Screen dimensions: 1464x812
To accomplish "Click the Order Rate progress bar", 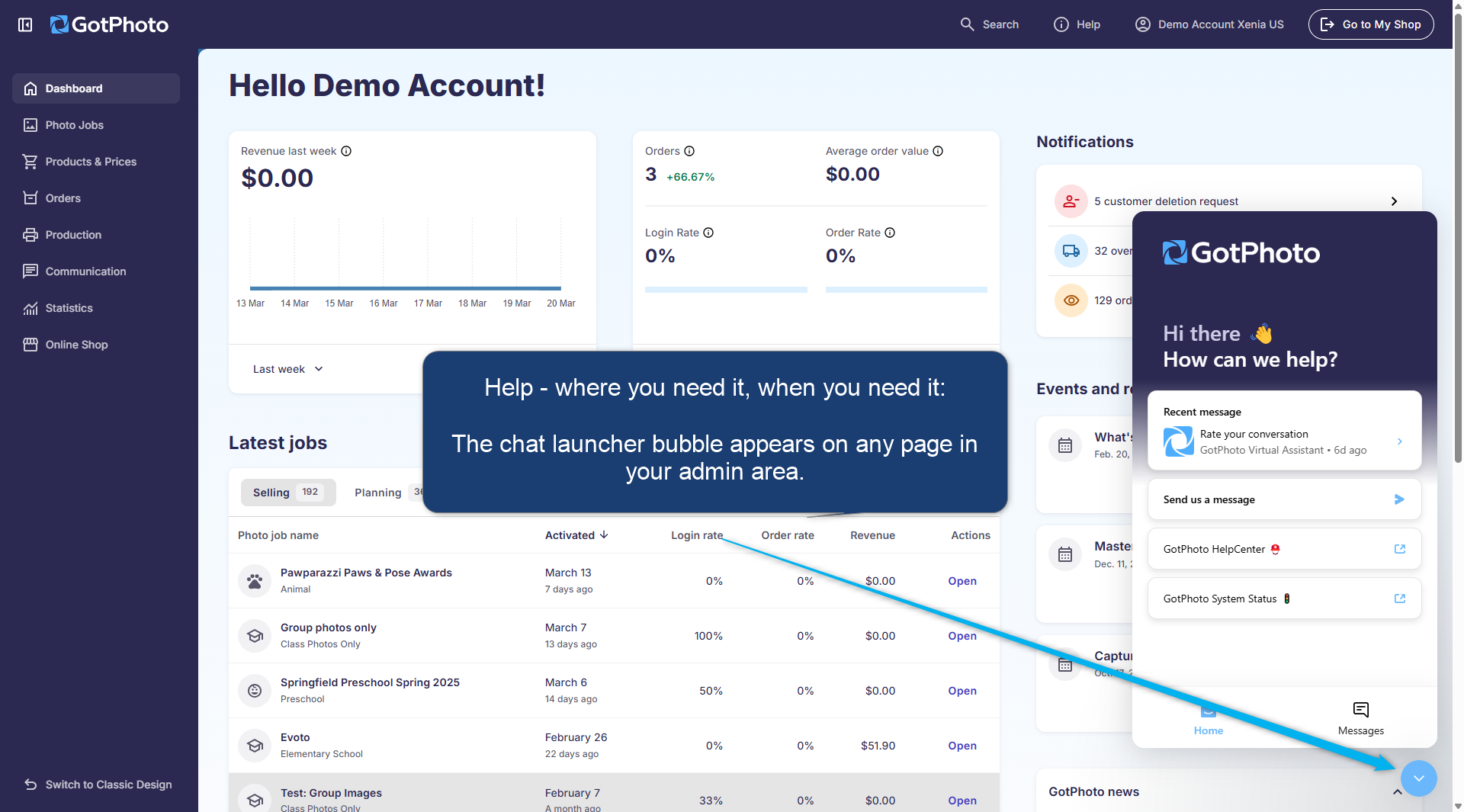I will (x=907, y=290).
